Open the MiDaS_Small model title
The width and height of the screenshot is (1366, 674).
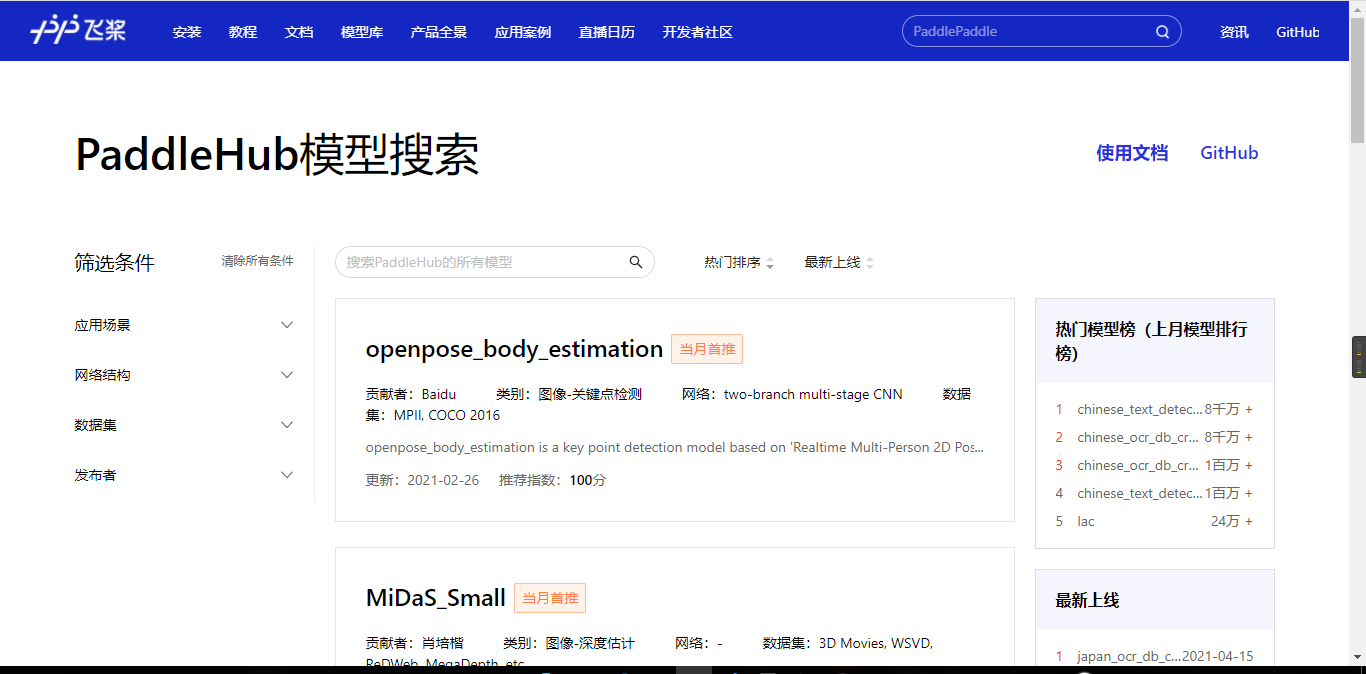click(x=436, y=598)
